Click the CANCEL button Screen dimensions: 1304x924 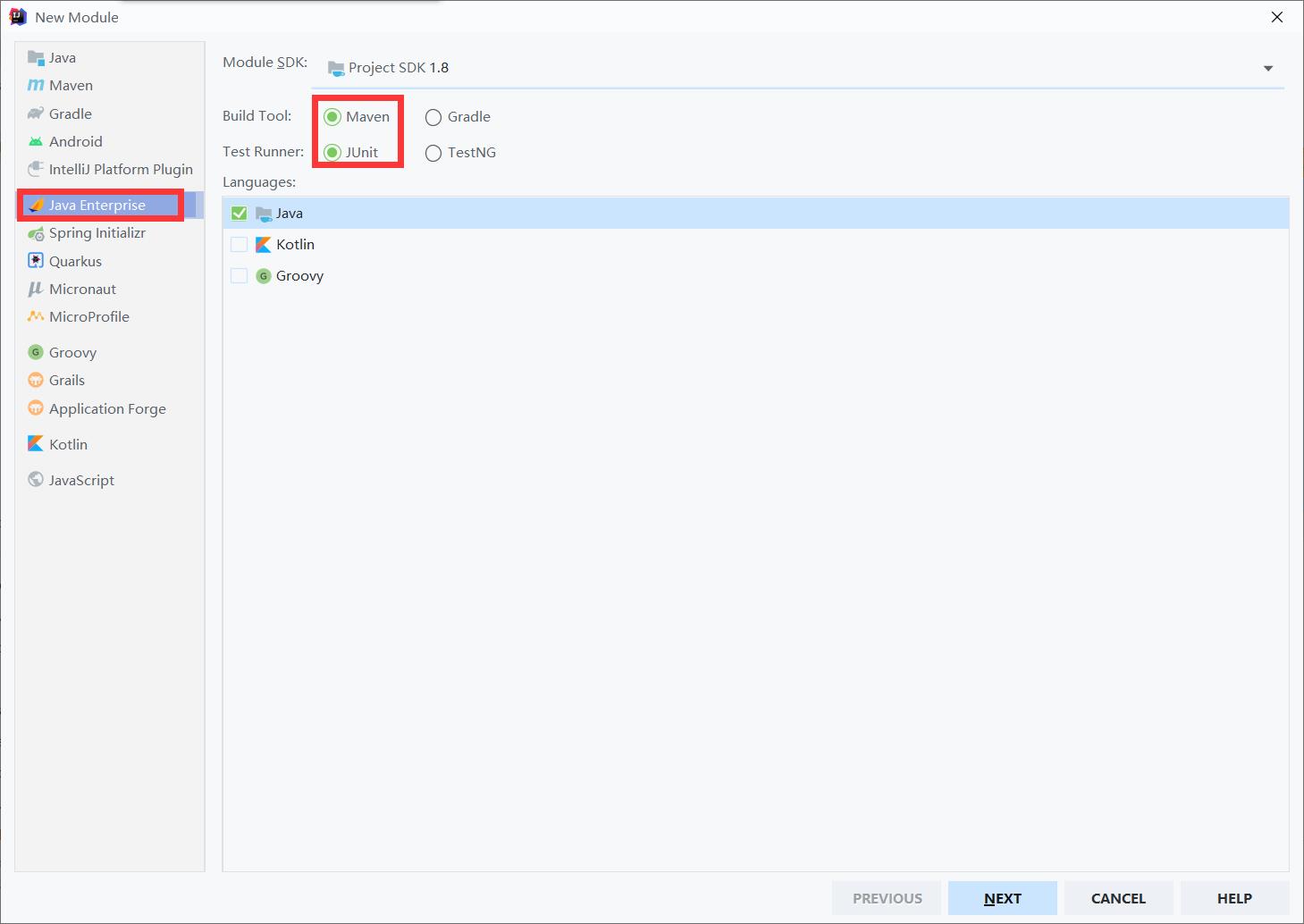1118,898
